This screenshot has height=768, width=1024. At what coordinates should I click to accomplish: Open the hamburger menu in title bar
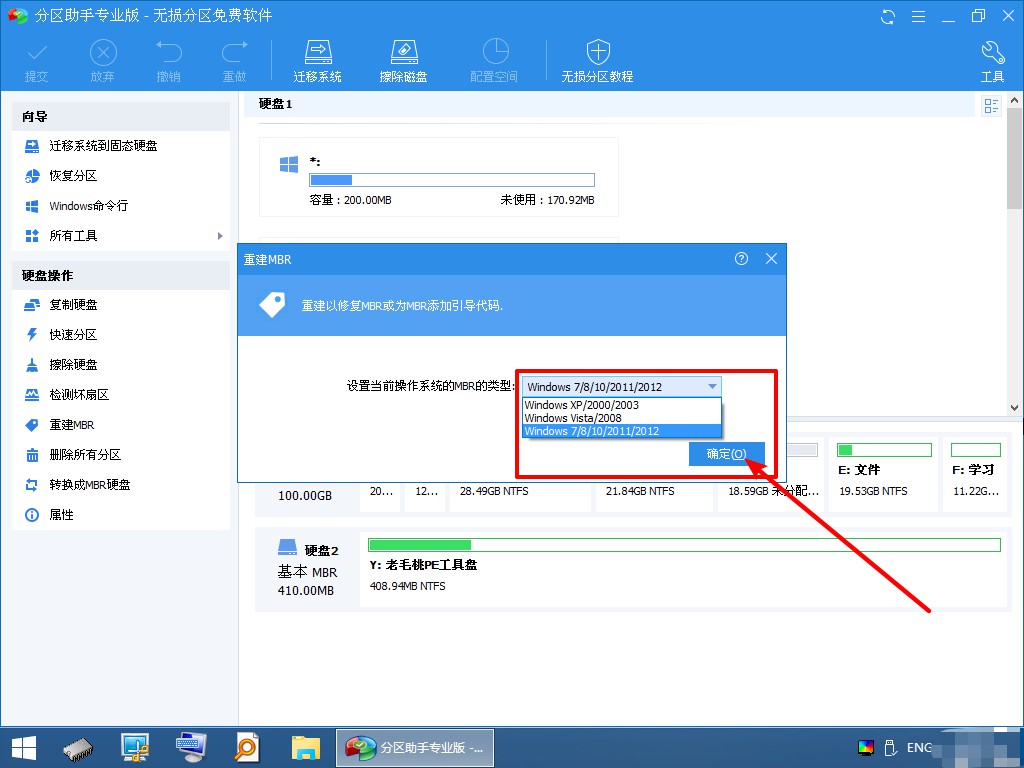(x=918, y=16)
